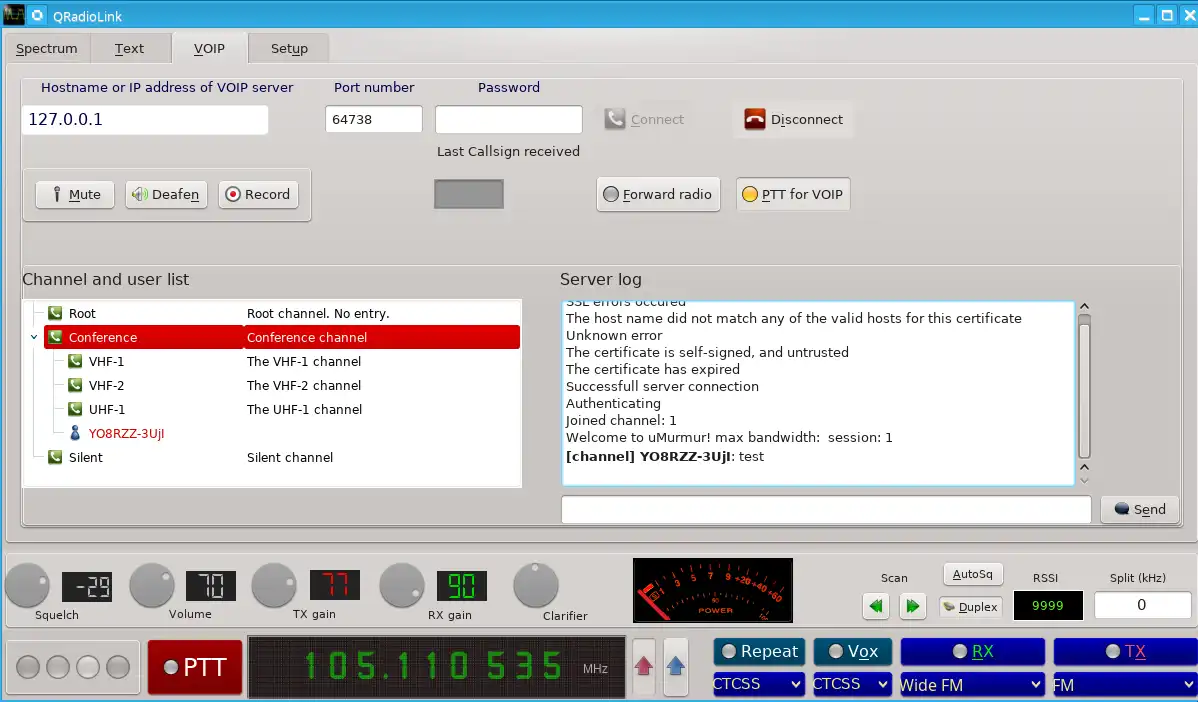Click the round pin icon in title bar

pyautogui.click(x=37, y=15)
